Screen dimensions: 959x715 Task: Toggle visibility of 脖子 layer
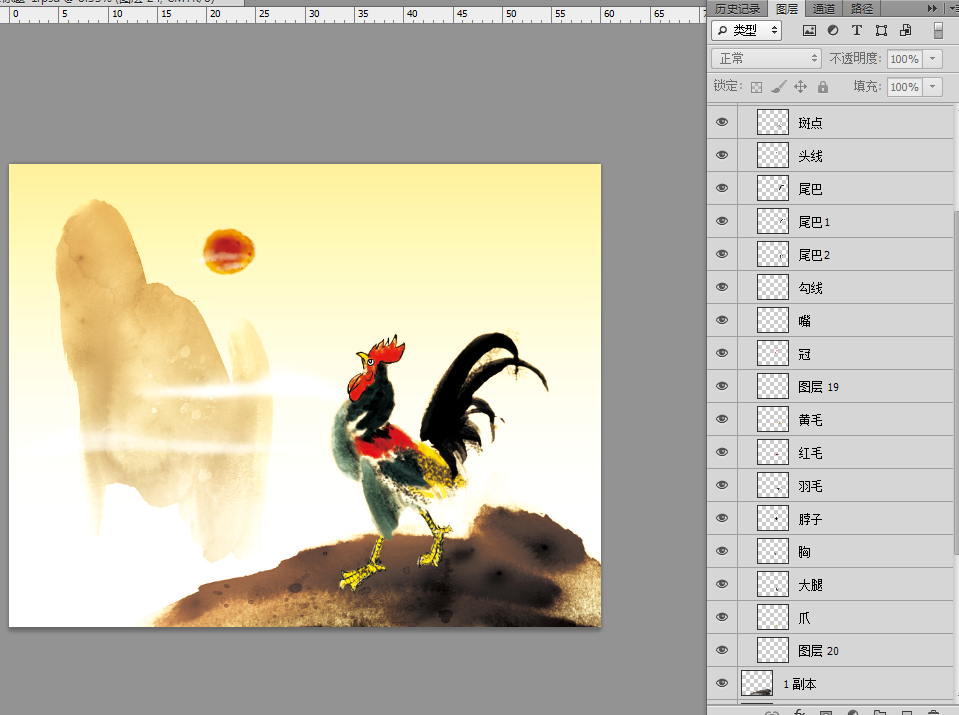point(722,519)
